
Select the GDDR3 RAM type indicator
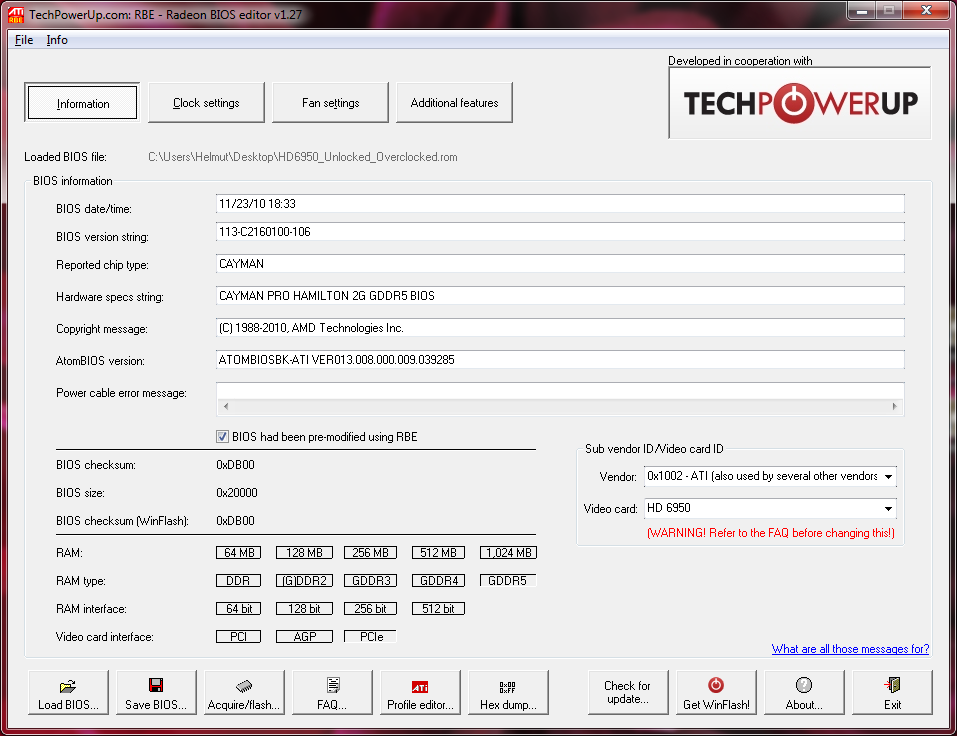pos(370,580)
